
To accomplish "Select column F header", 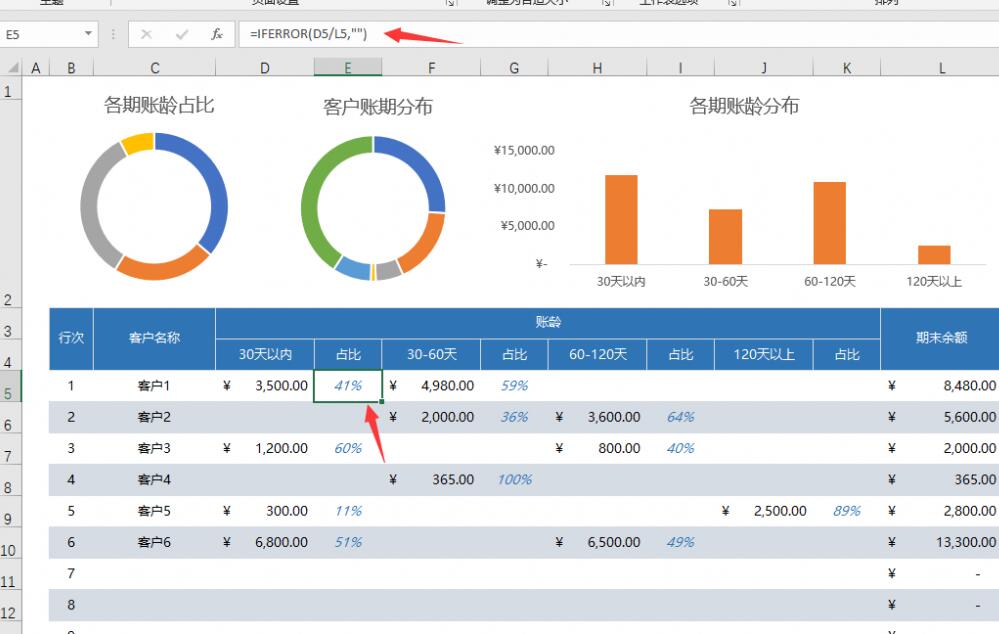I will tap(431, 68).
